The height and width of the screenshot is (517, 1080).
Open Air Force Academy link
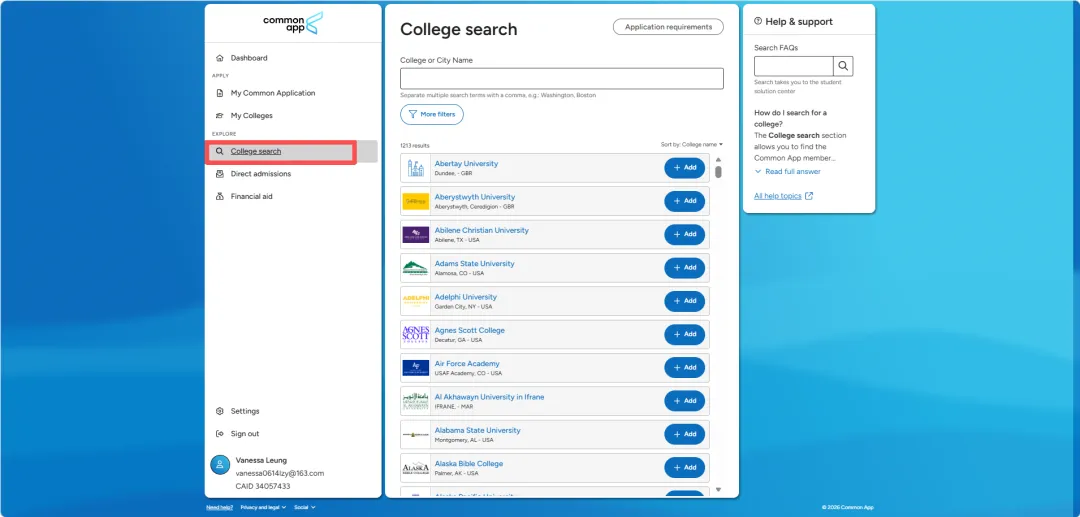[x=468, y=363]
